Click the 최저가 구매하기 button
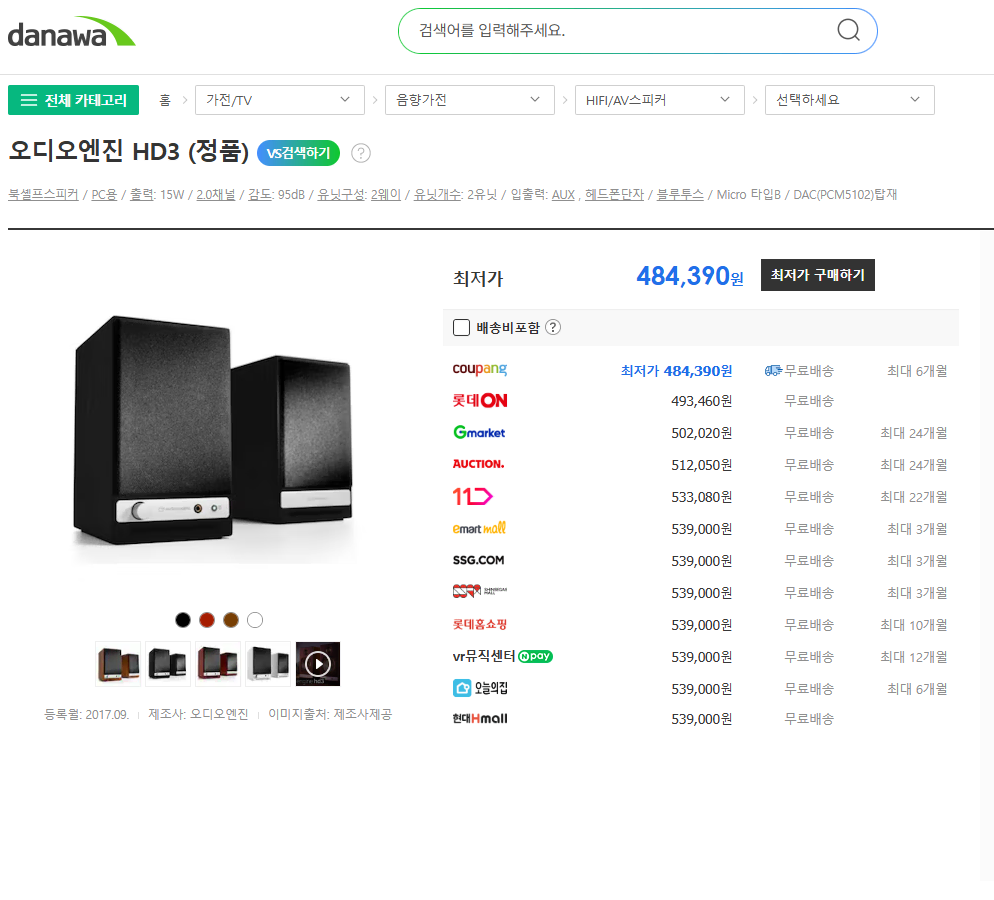Image resolution: width=994 pixels, height=900 pixels. click(818, 275)
